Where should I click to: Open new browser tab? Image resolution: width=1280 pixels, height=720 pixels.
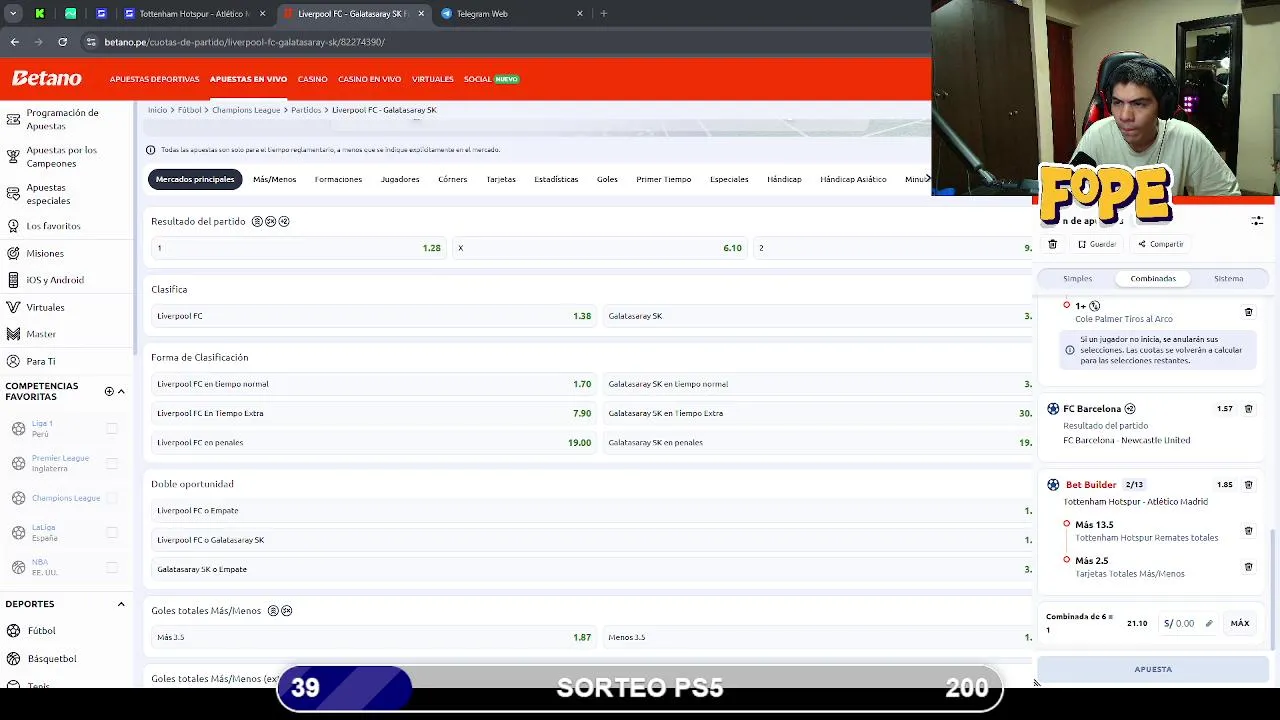tap(603, 14)
